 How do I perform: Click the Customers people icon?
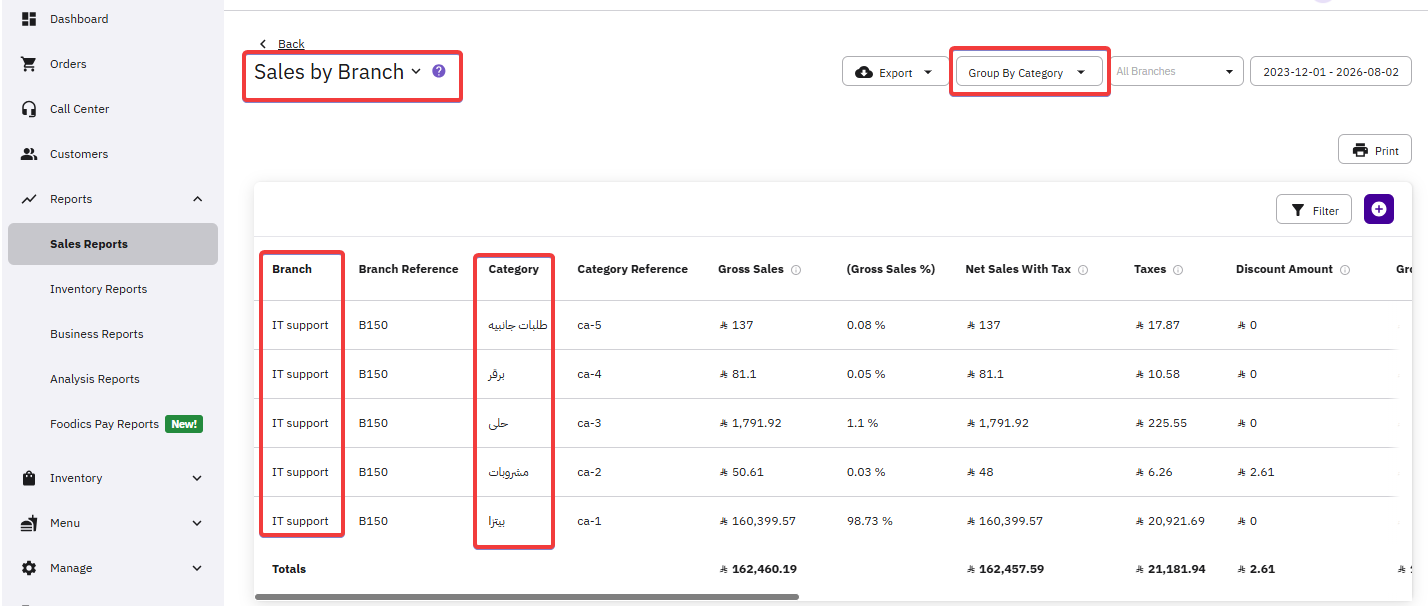29,154
